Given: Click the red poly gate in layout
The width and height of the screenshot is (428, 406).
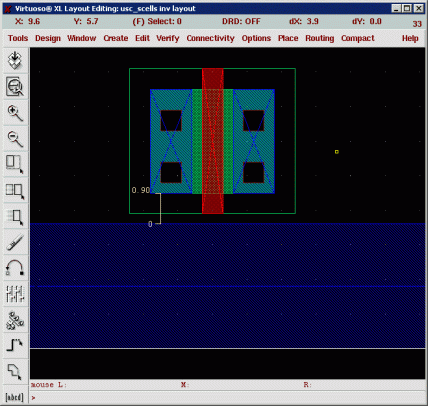Looking at the screenshot, I should [x=213, y=141].
